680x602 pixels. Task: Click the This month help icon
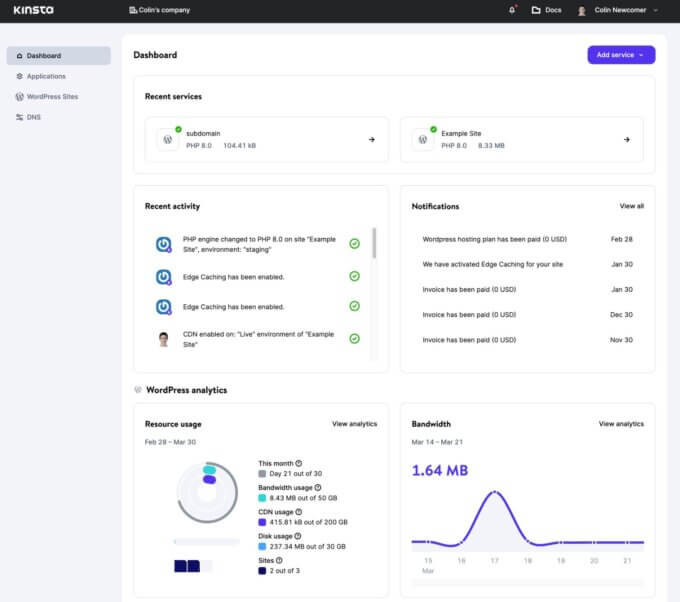299,463
